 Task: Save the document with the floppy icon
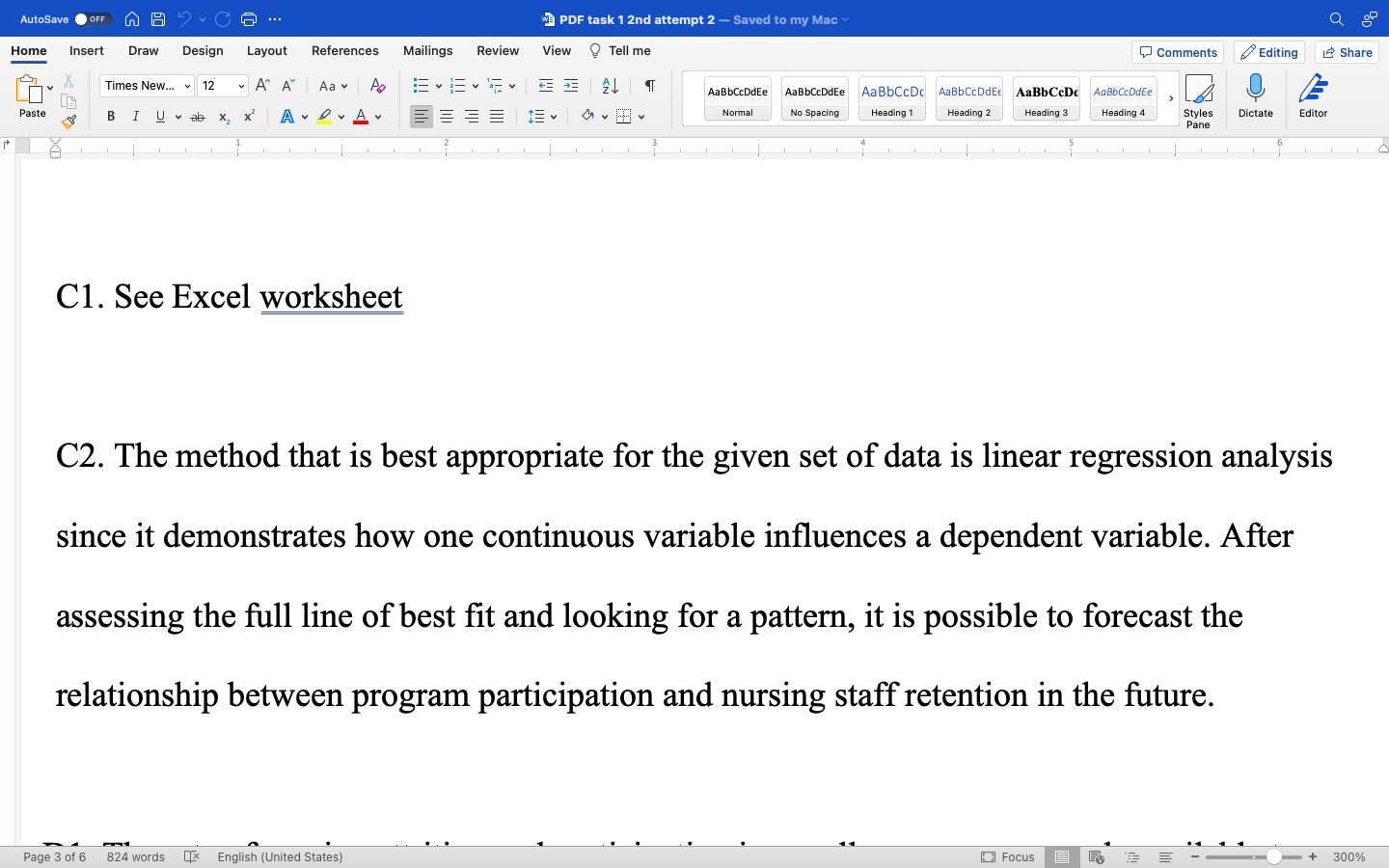click(158, 19)
